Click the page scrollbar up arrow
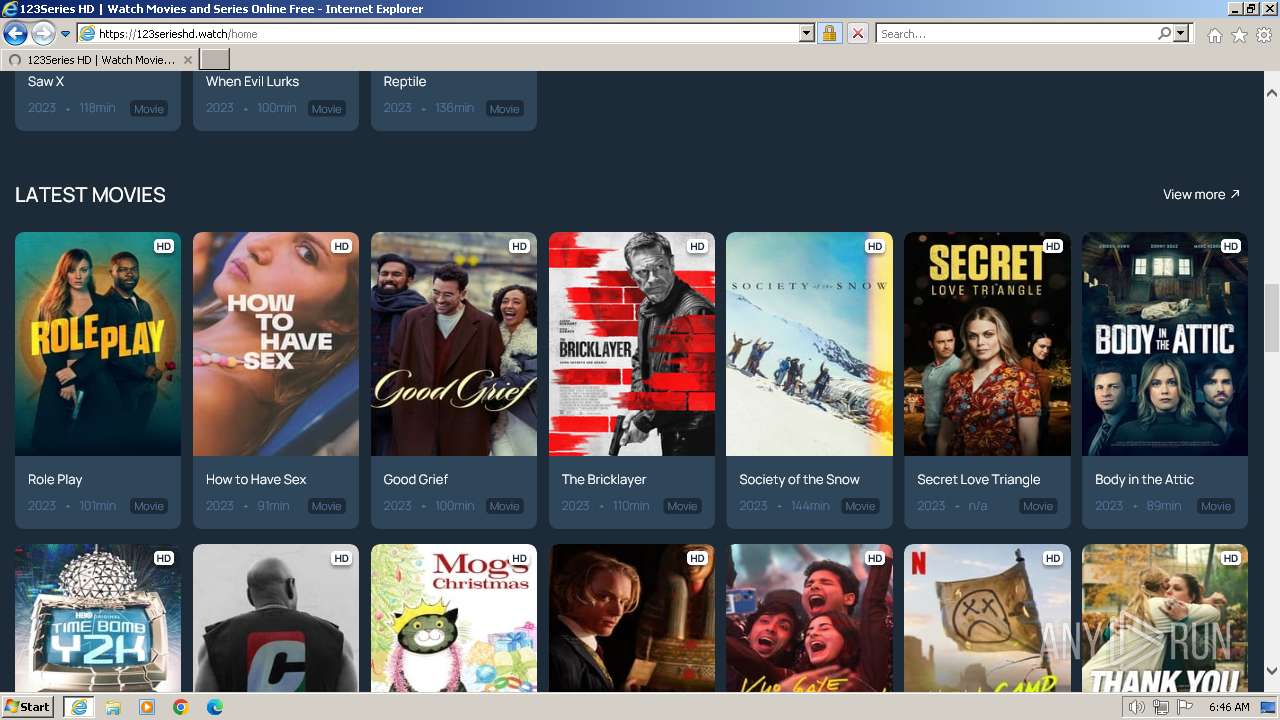This screenshot has height=720, width=1280. coord(1272,93)
